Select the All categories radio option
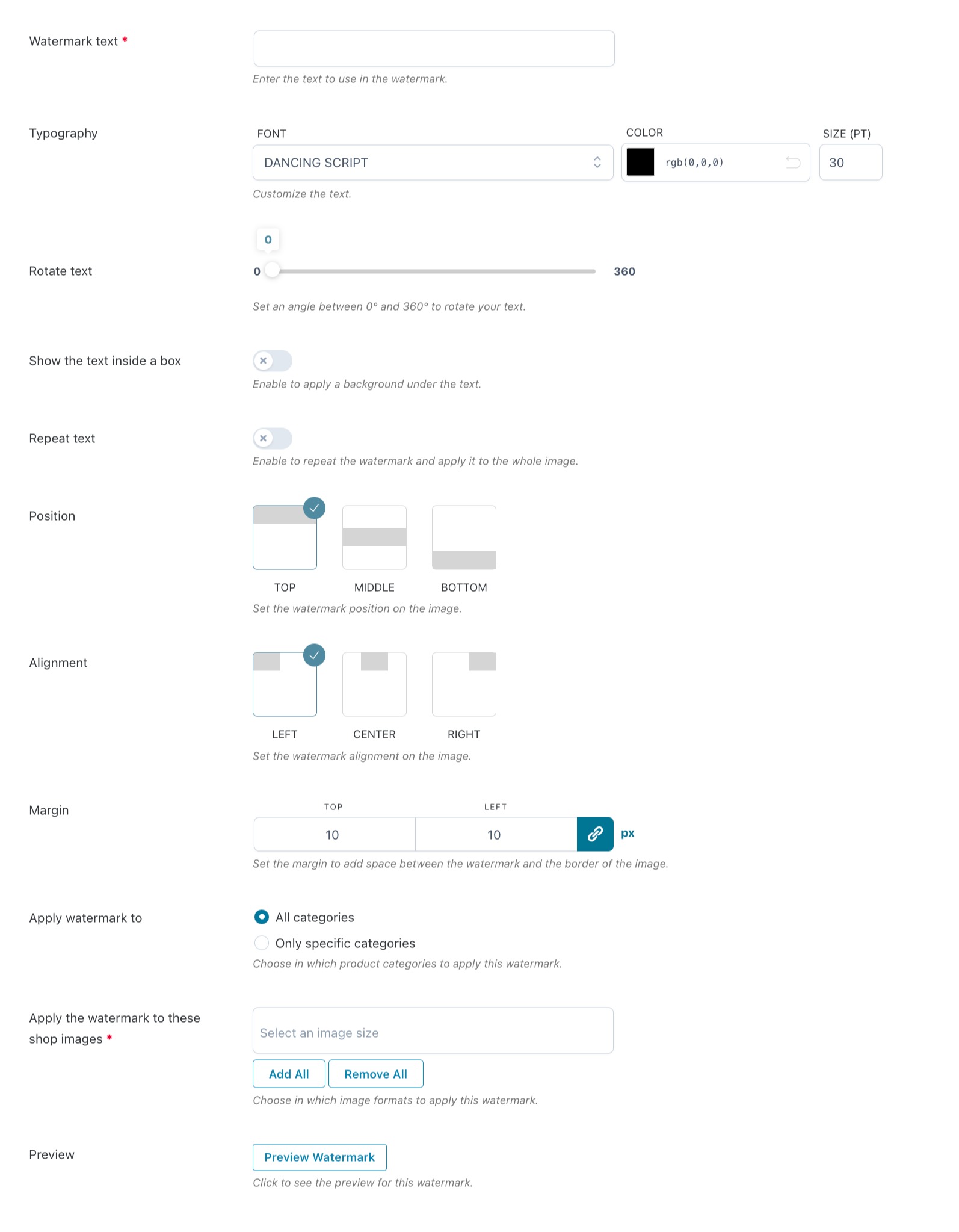 point(262,917)
